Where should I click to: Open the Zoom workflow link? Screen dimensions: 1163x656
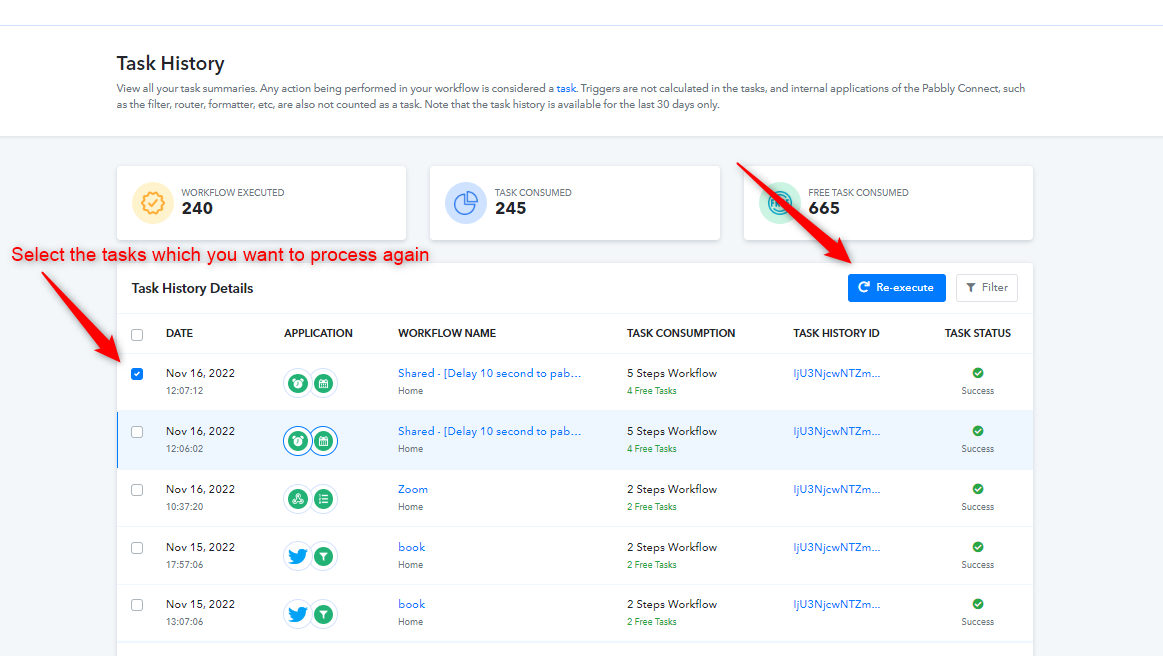point(412,489)
